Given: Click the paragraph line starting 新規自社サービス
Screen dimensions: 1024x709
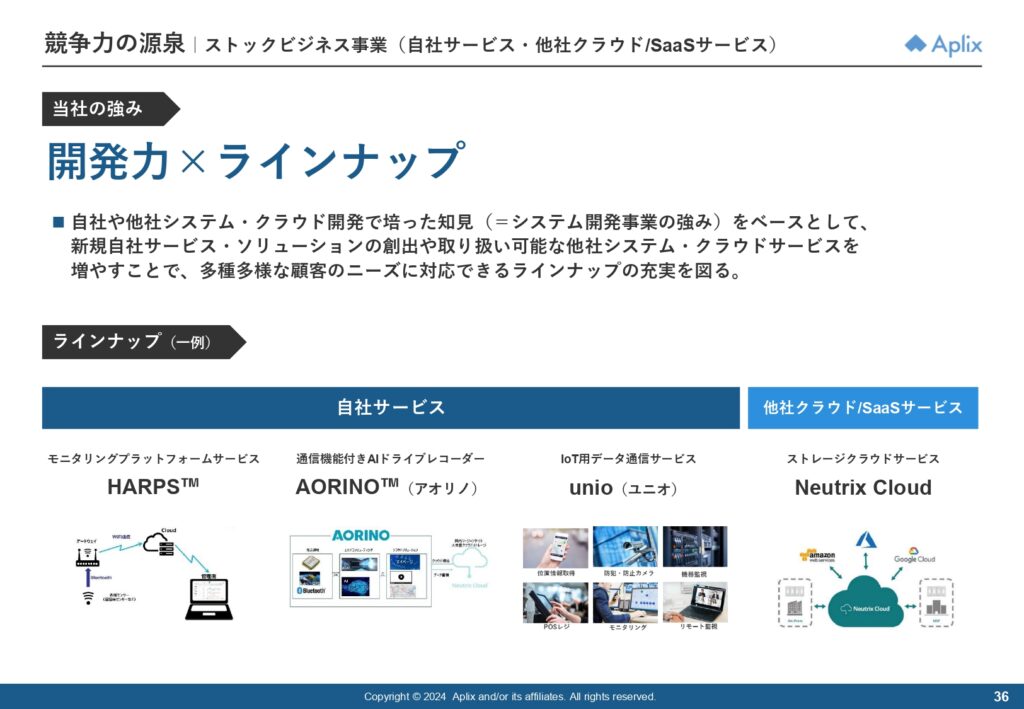Looking at the screenshot, I should [x=465, y=246].
